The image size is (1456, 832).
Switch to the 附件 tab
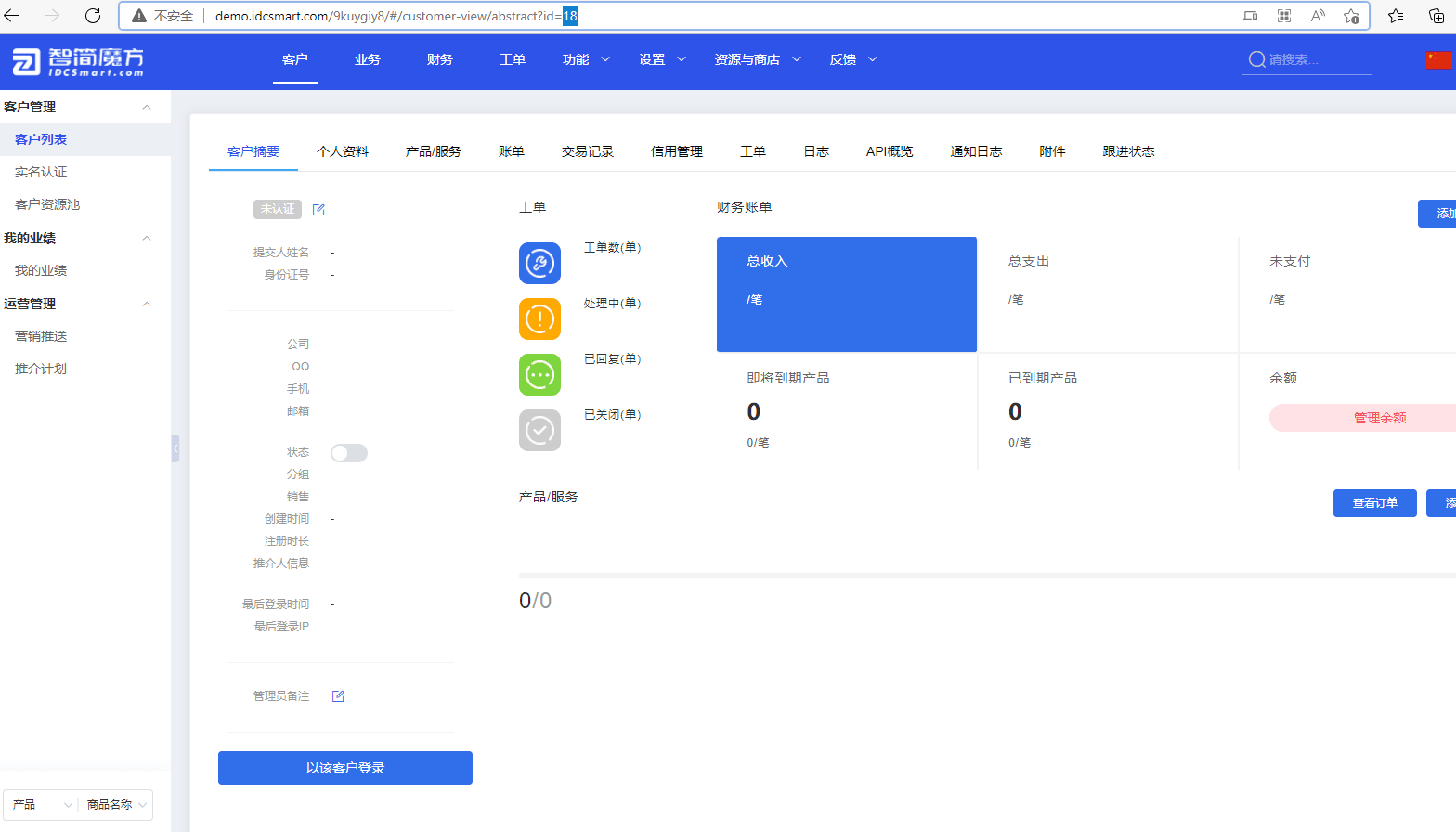1052,151
